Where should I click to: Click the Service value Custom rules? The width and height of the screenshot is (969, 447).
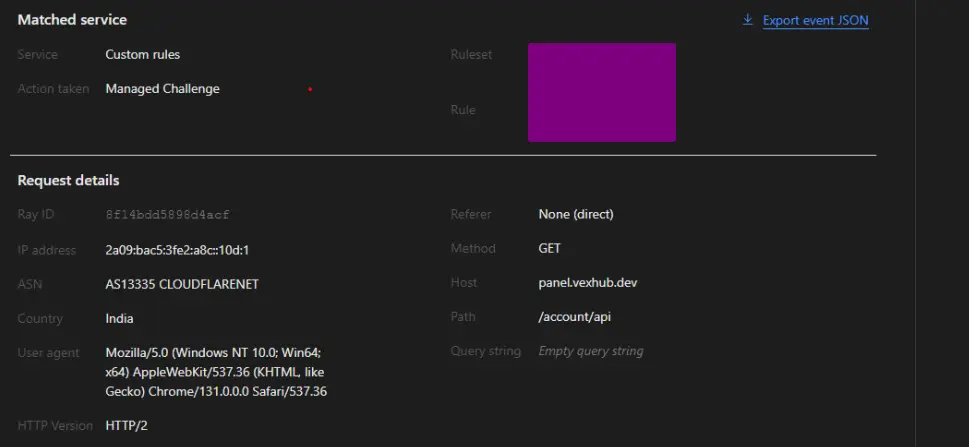[143, 54]
